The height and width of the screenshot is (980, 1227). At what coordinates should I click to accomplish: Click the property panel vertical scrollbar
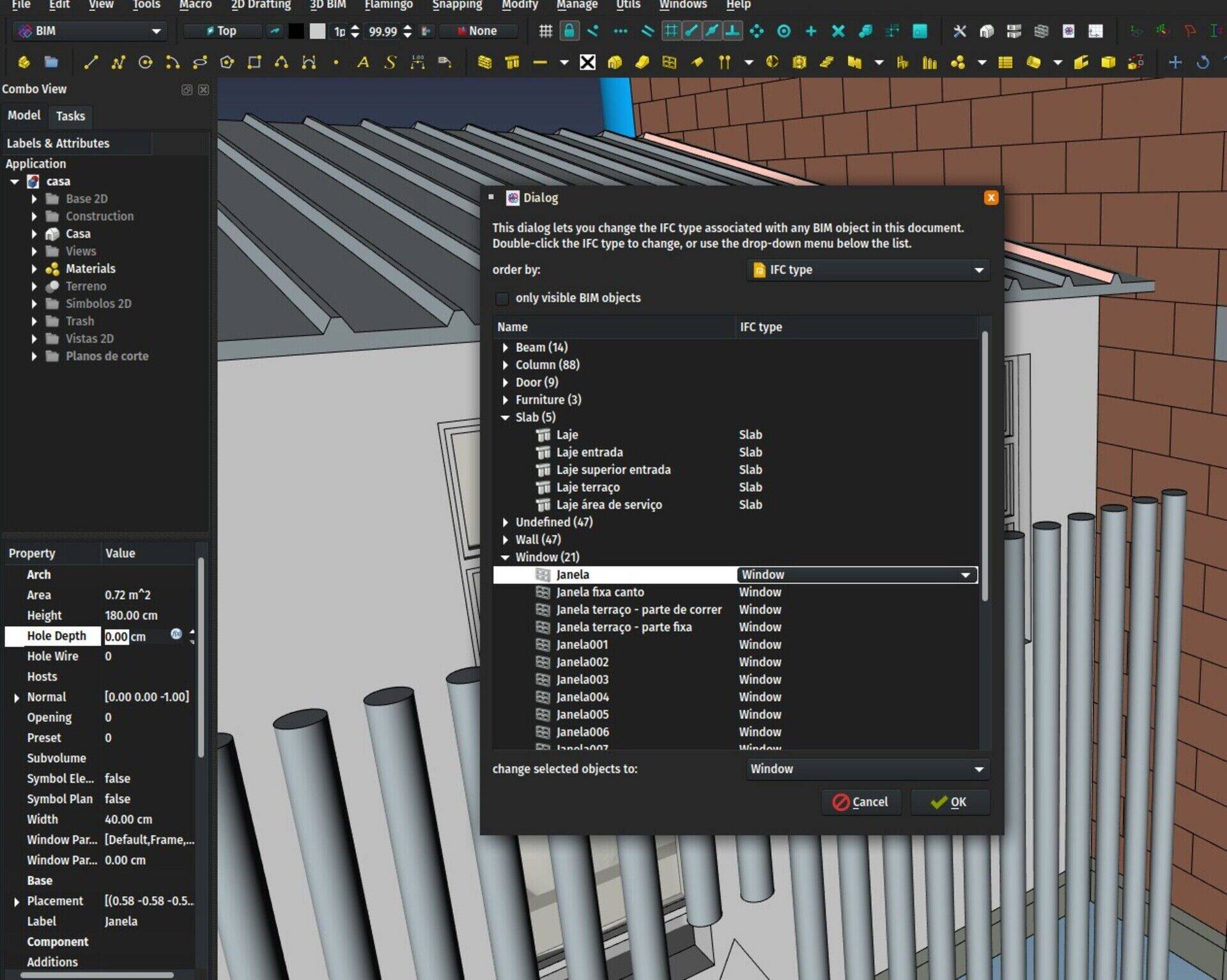click(201, 658)
